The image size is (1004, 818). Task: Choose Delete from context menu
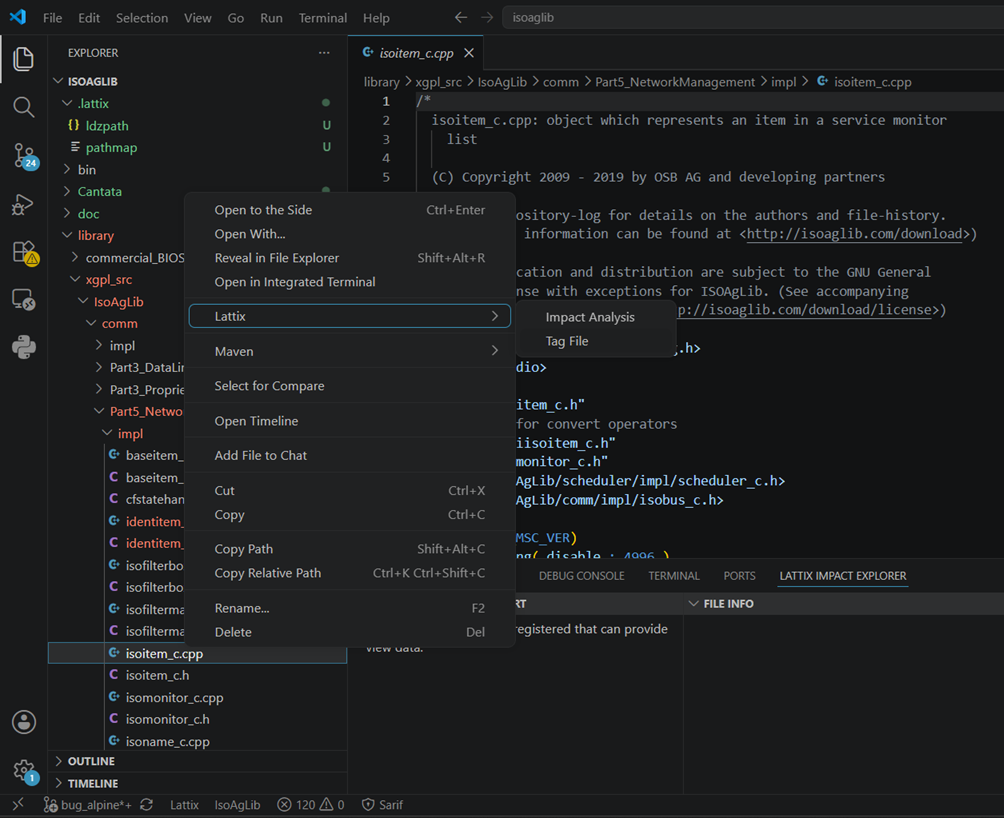tap(350, 632)
